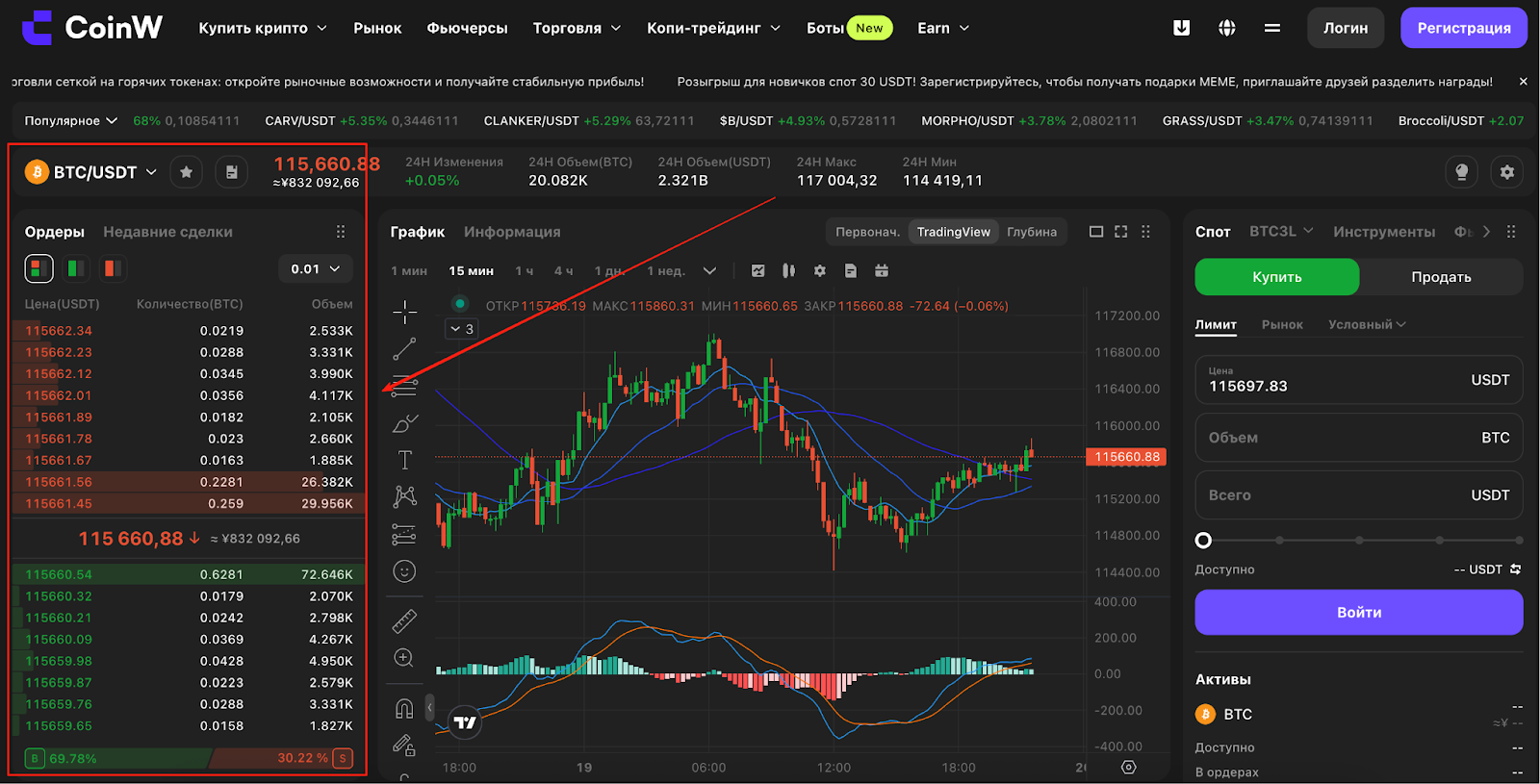The width and height of the screenshot is (1540, 784).
Task: Open the language globe icon
Action: coord(1226,28)
